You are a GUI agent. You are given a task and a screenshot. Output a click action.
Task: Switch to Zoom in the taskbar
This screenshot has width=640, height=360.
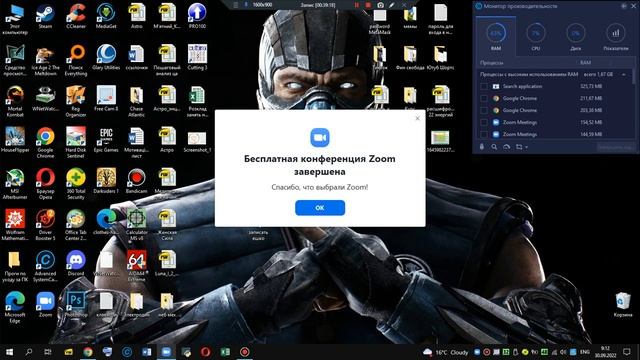(x=166, y=351)
